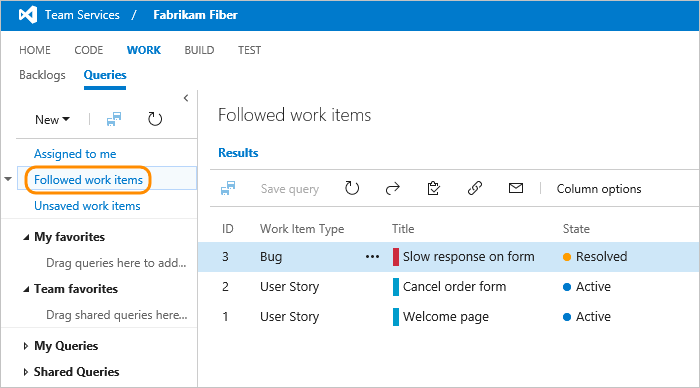
Task: Open work item titled Welcome page
Action: point(446,317)
